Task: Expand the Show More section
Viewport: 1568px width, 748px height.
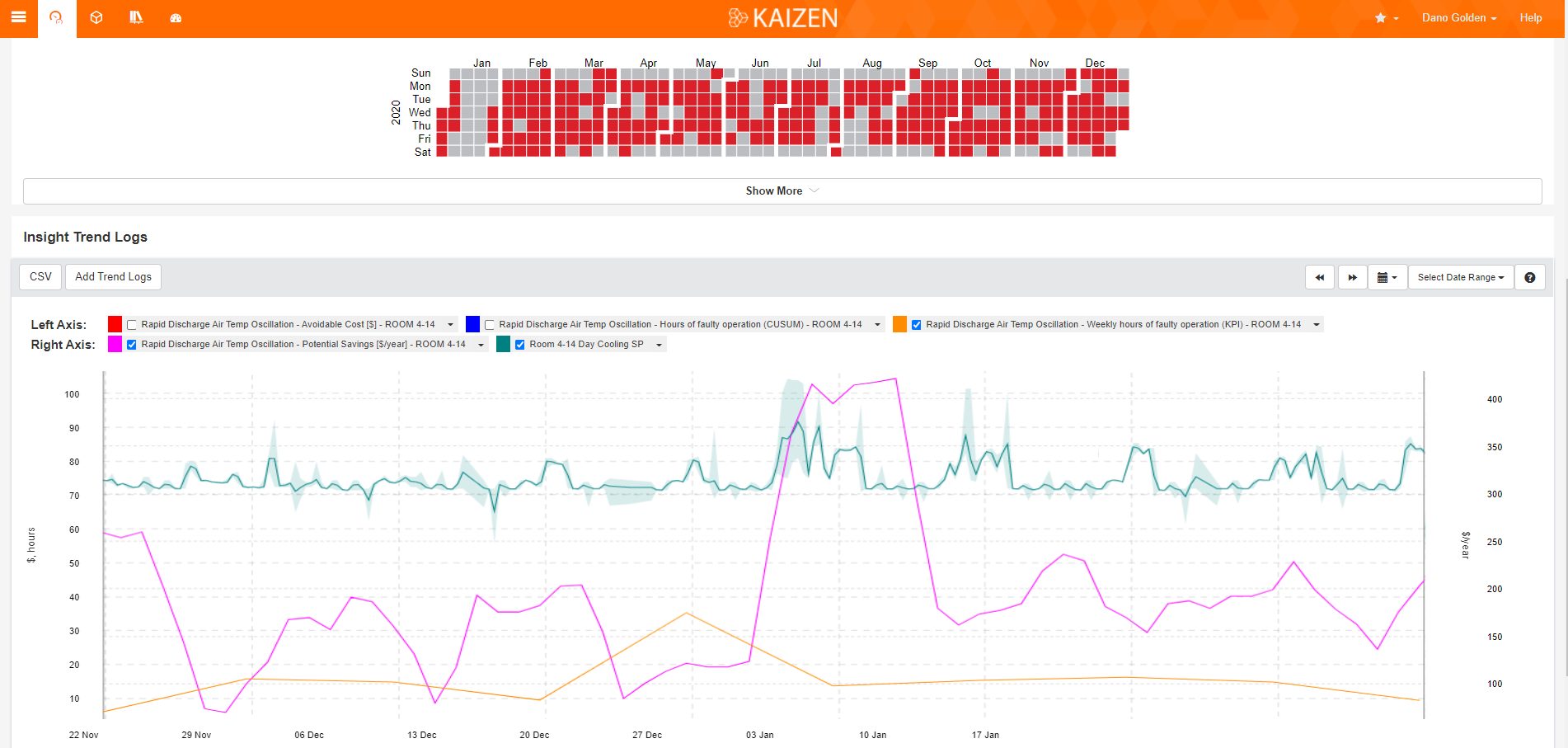Action: (x=782, y=191)
